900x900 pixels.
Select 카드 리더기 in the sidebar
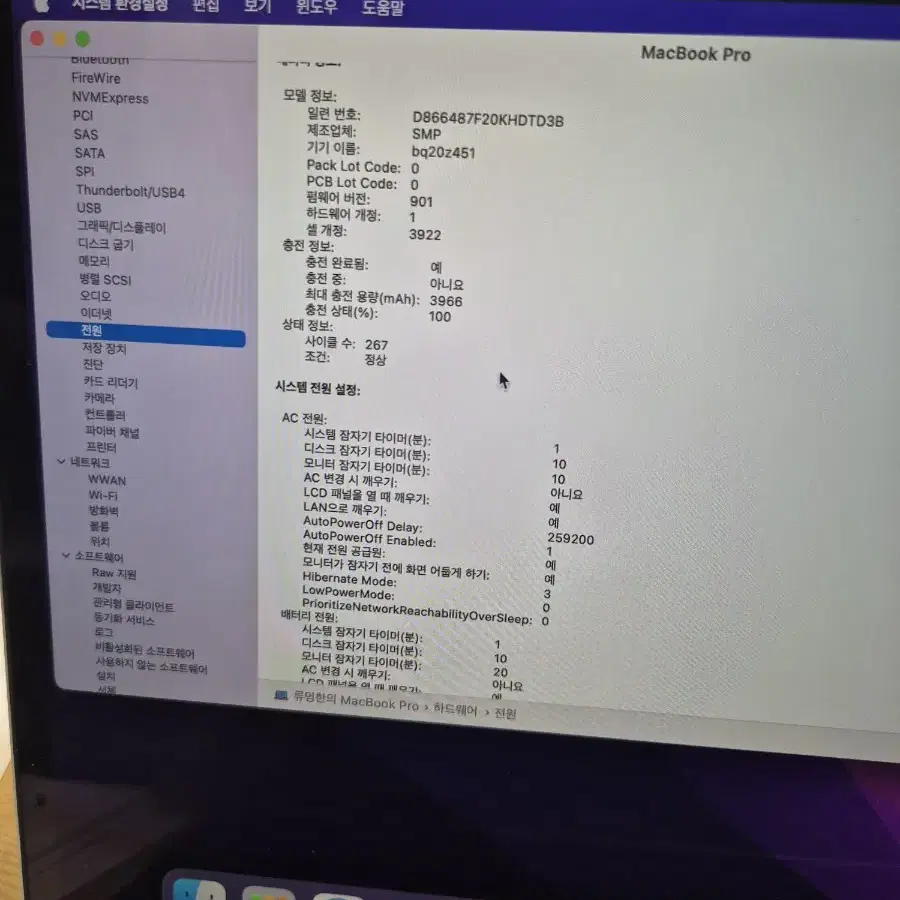pos(111,382)
